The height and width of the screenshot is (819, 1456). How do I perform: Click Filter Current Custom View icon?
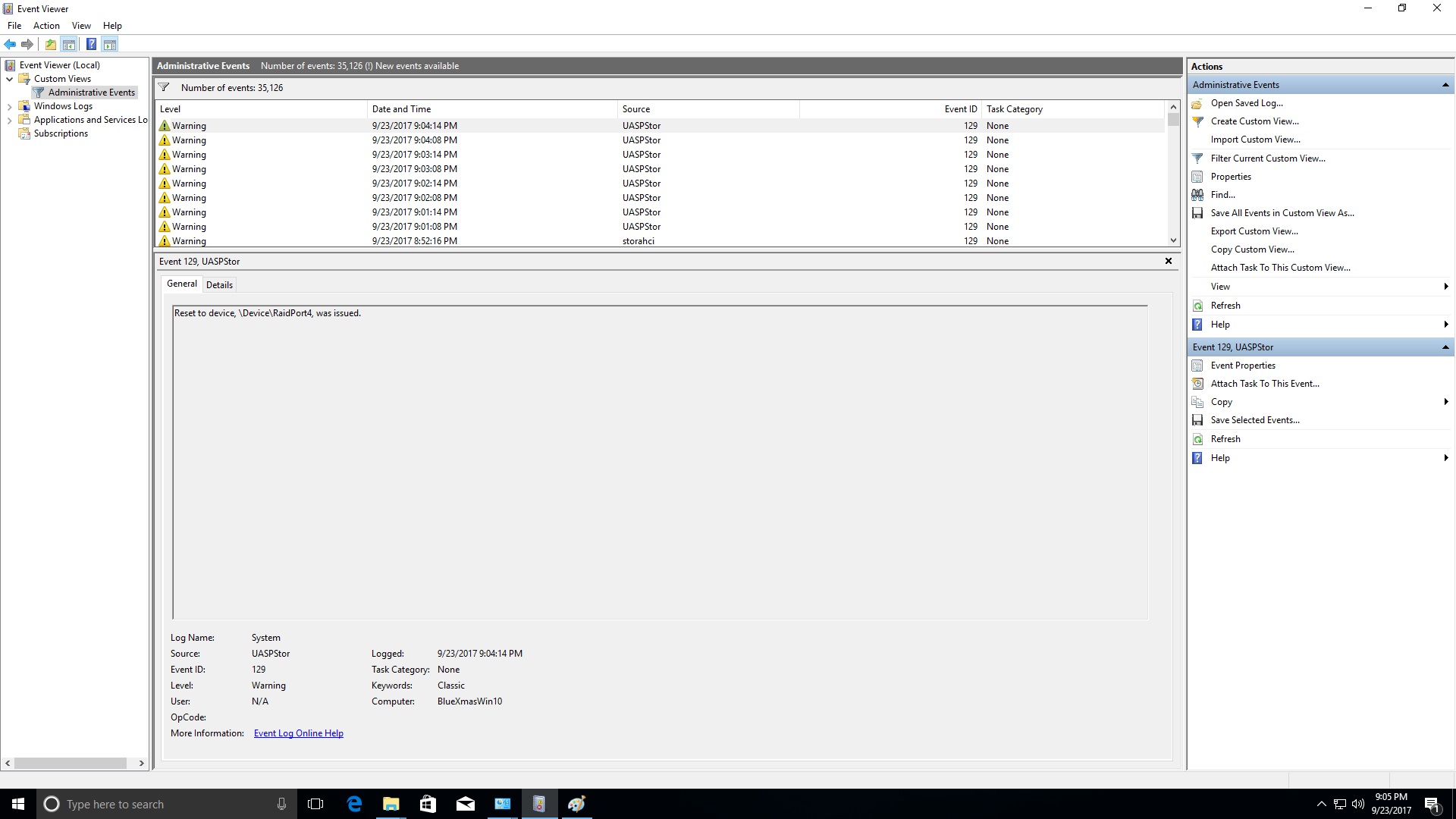pos(1197,158)
